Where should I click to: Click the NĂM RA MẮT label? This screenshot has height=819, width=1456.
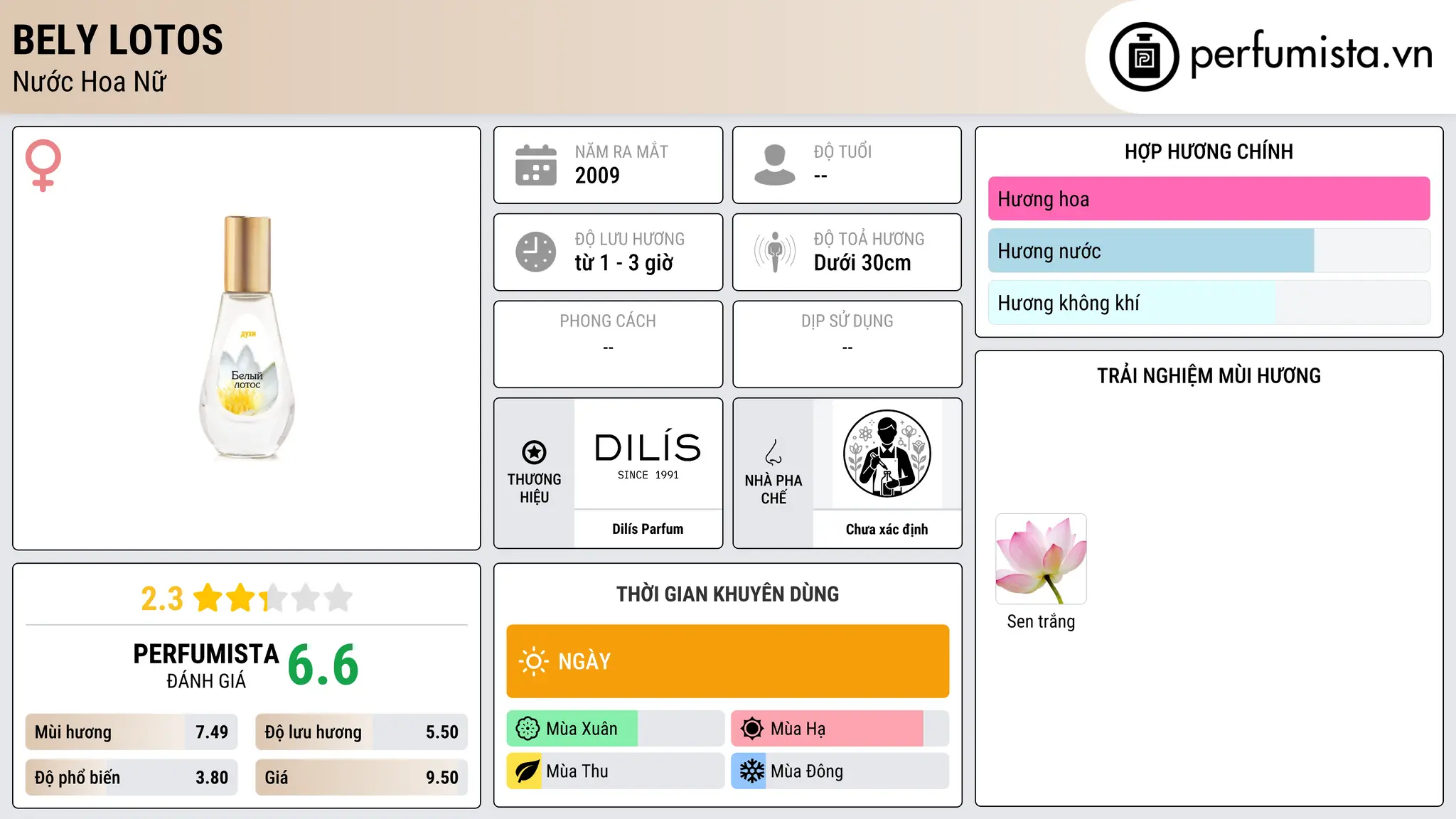click(x=621, y=151)
